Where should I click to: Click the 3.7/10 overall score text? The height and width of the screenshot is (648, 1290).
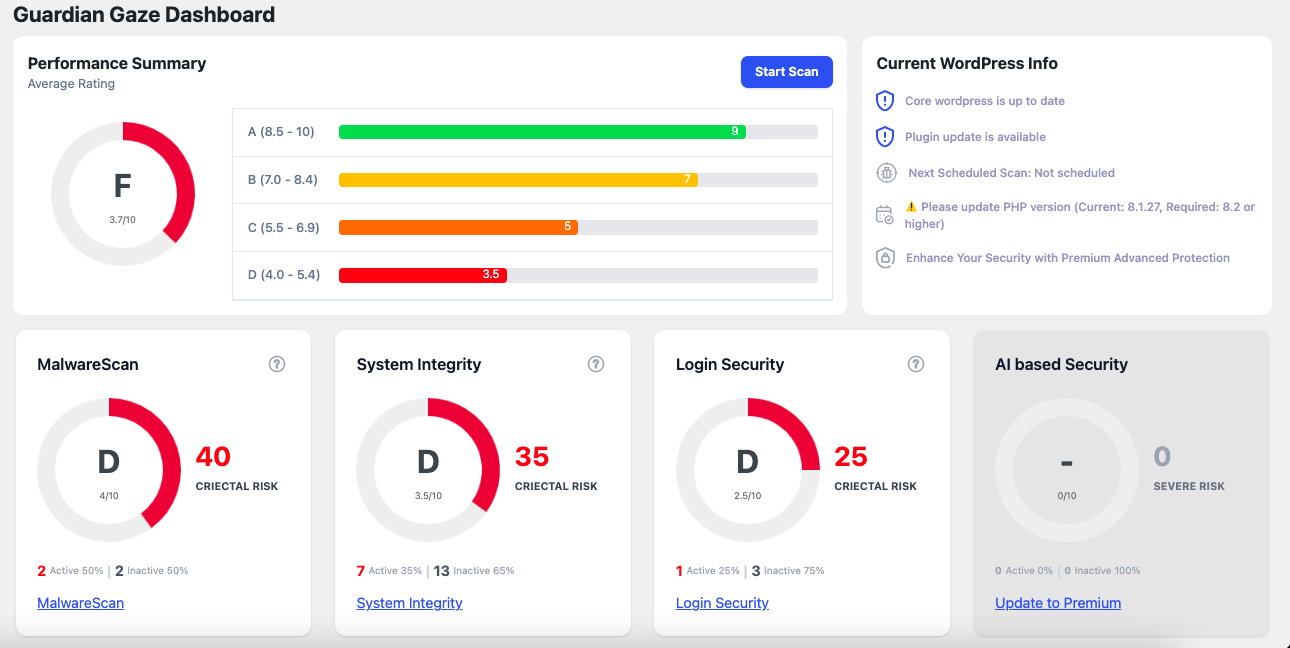[123, 218]
